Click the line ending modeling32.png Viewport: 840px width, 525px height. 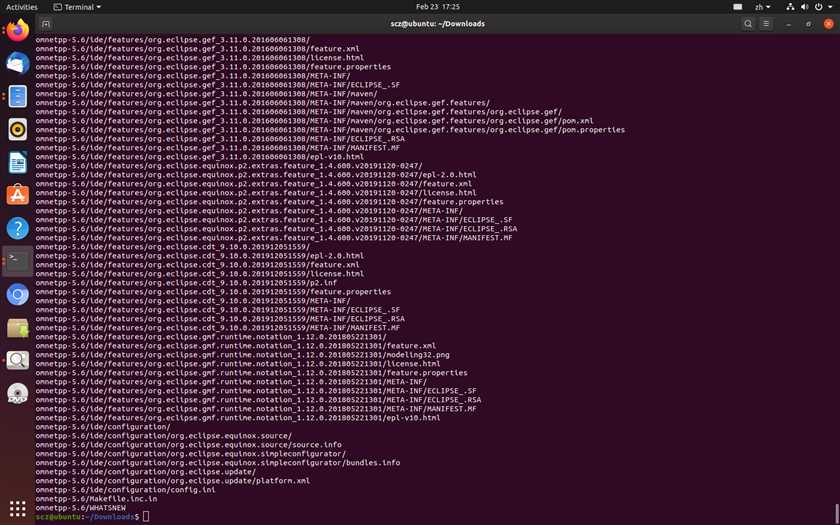(243, 355)
